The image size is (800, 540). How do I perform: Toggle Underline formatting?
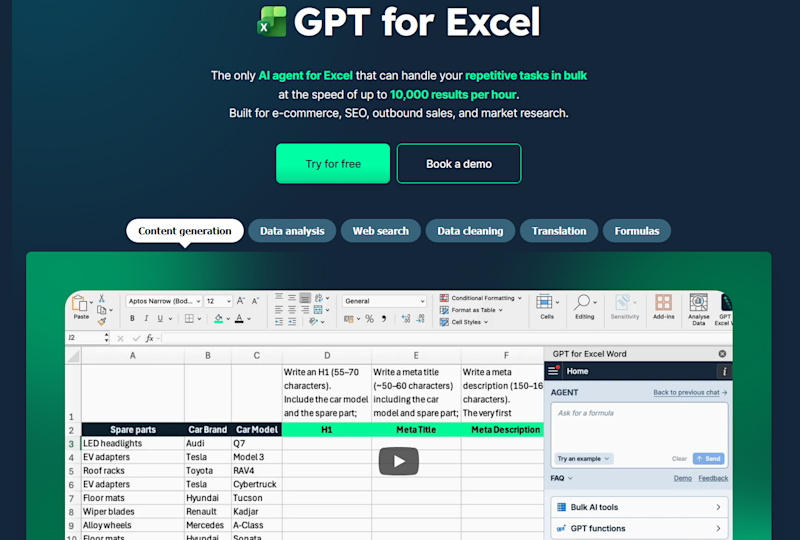pyautogui.click(x=160, y=318)
